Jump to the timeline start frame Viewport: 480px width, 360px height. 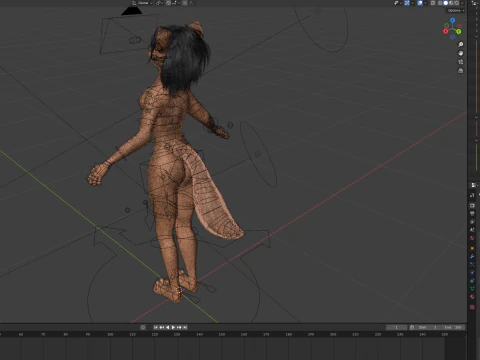(156, 327)
